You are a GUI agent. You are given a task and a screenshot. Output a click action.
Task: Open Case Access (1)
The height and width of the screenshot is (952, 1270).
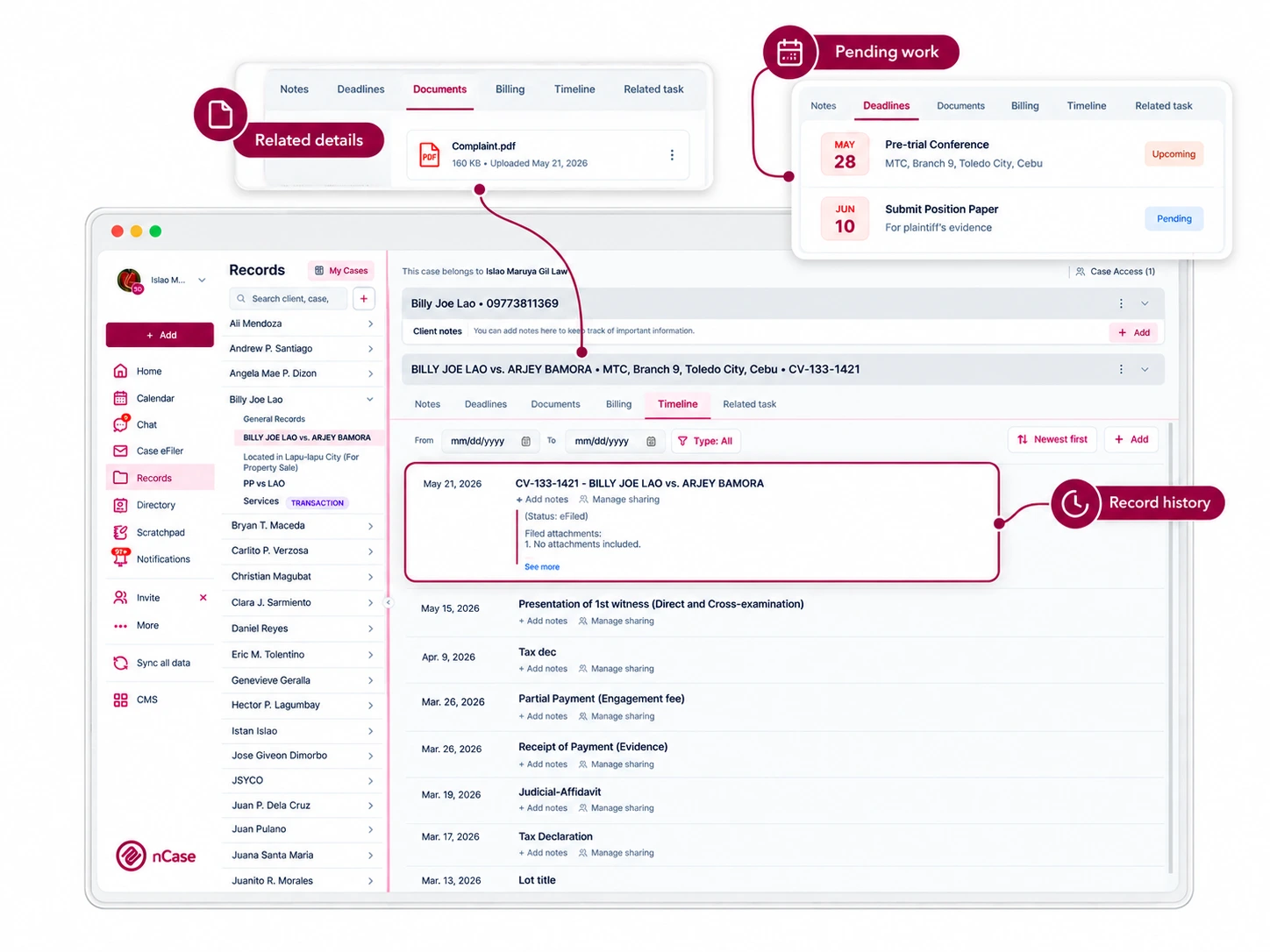[1116, 272]
